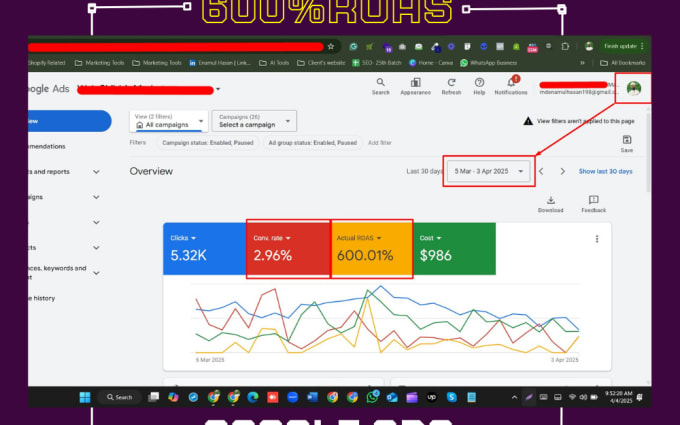Open the Windows Start menu
Viewport: 680px width, 425px height.
[x=85, y=397]
